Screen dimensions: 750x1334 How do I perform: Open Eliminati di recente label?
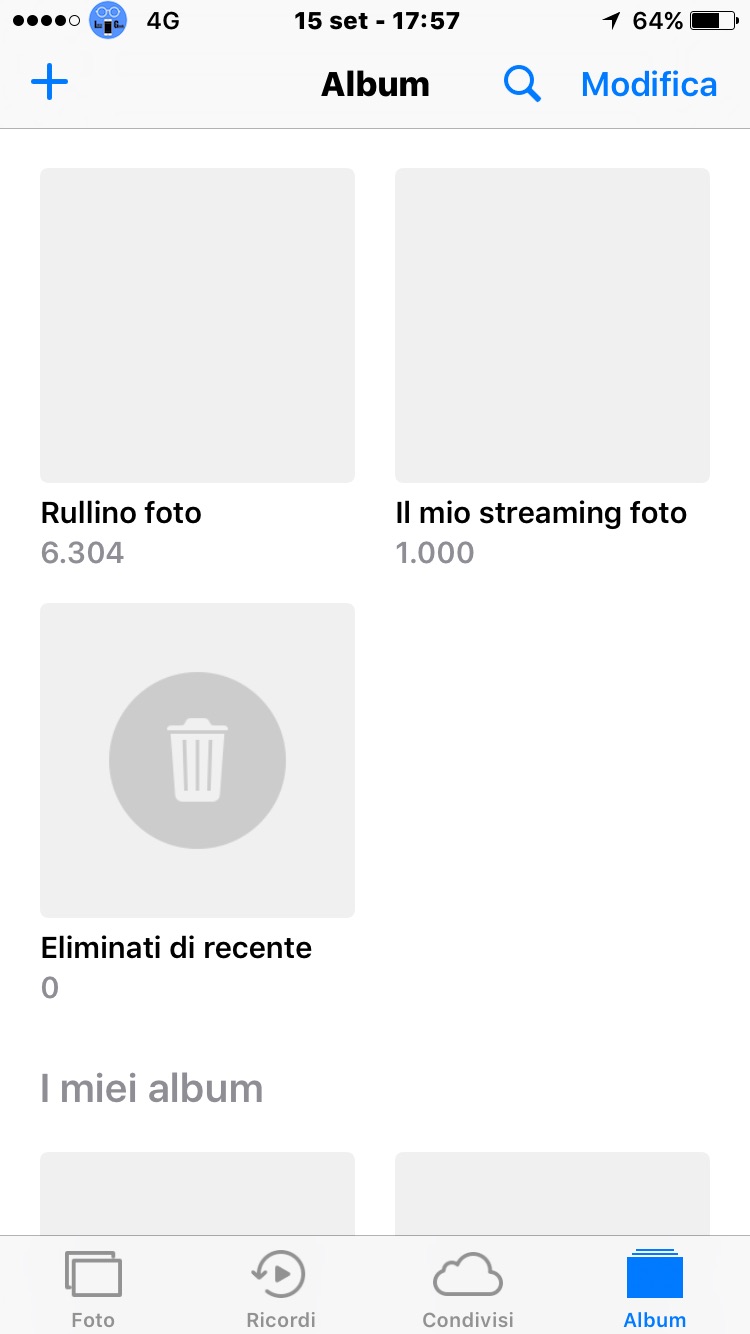pos(176,948)
